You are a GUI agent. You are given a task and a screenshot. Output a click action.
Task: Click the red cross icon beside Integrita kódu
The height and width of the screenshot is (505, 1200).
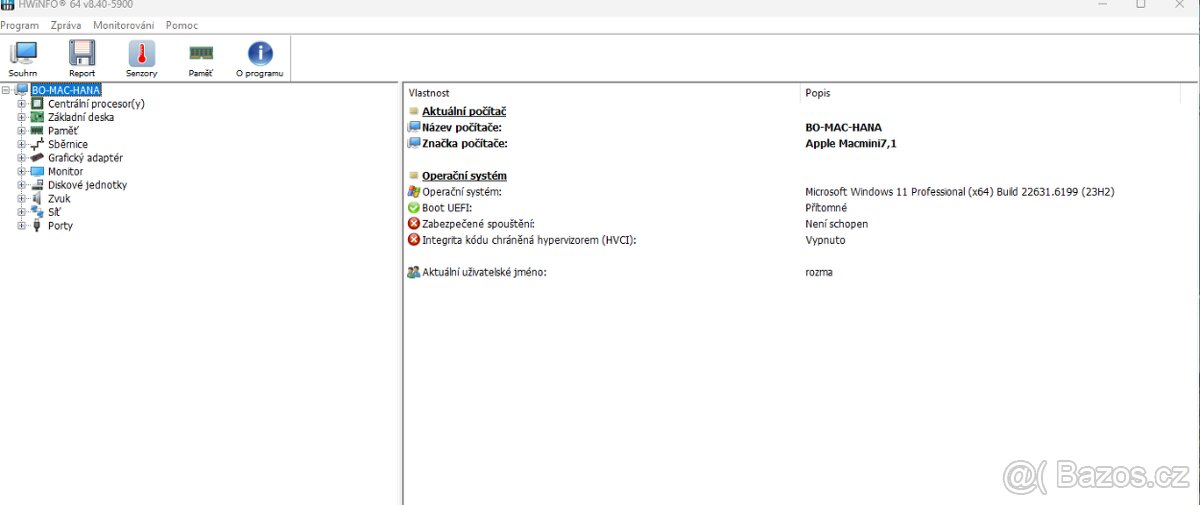point(414,239)
